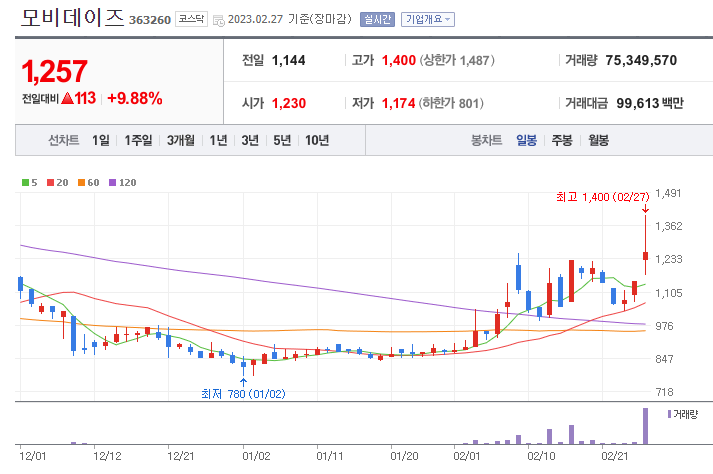Screen dimensions: 713x474
Task: Select the 1일 line chart tab
Action: 100,140
